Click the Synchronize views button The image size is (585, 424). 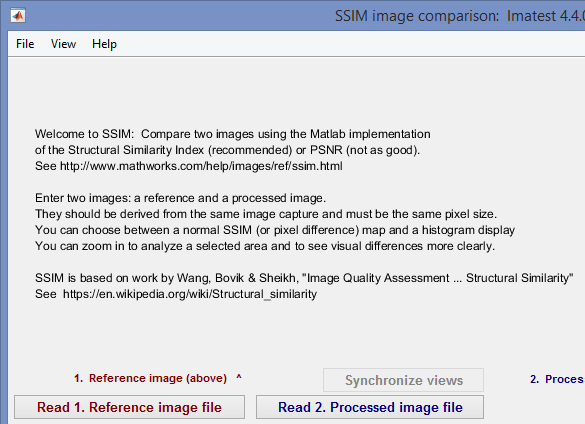pyautogui.click(x=403, y=380)
